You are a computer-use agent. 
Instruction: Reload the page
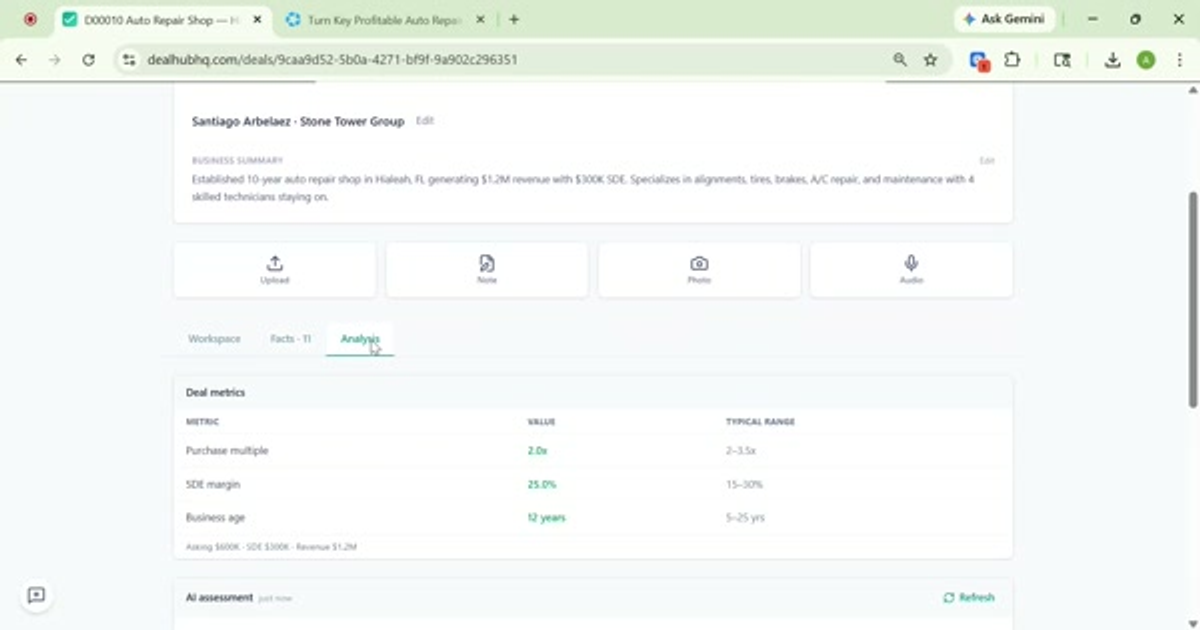pos(88,60)
